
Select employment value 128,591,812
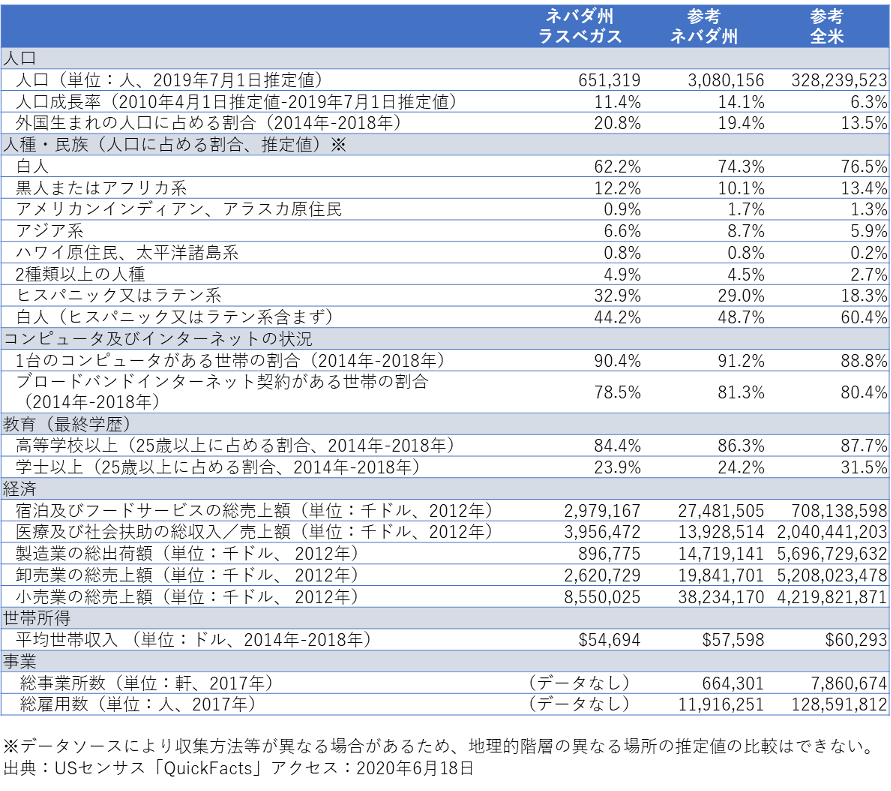pyautogui.click(x=839, y=705)
